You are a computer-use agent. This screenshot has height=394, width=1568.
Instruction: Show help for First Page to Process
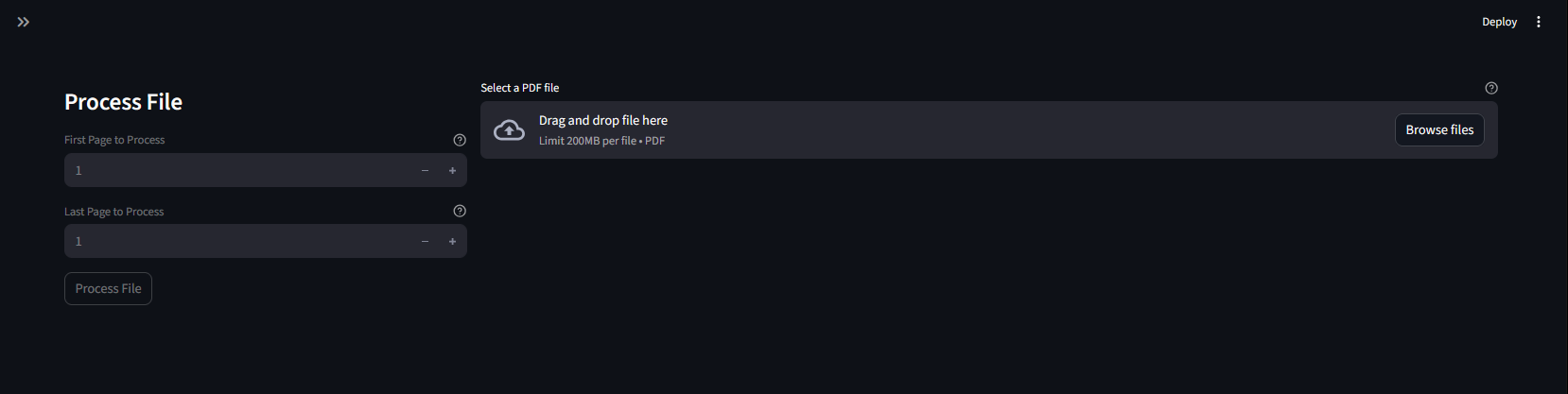coord(460,140)
